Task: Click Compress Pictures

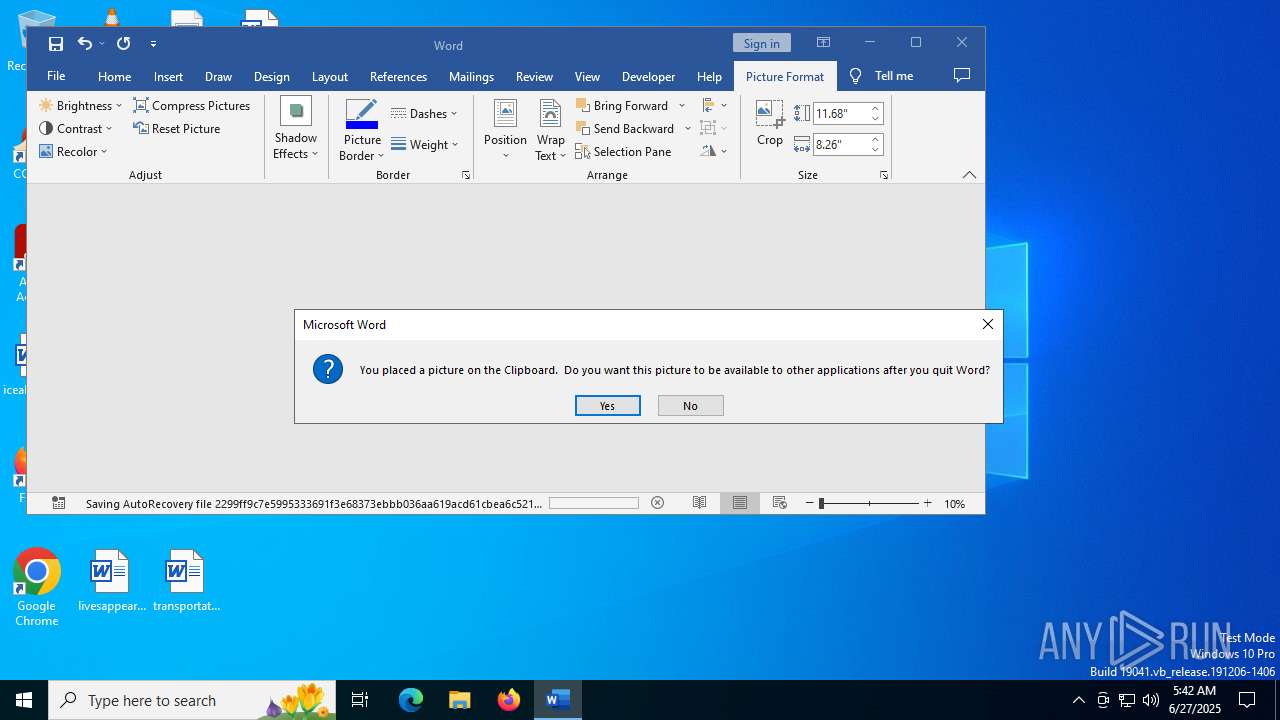Action: (192, 105)
